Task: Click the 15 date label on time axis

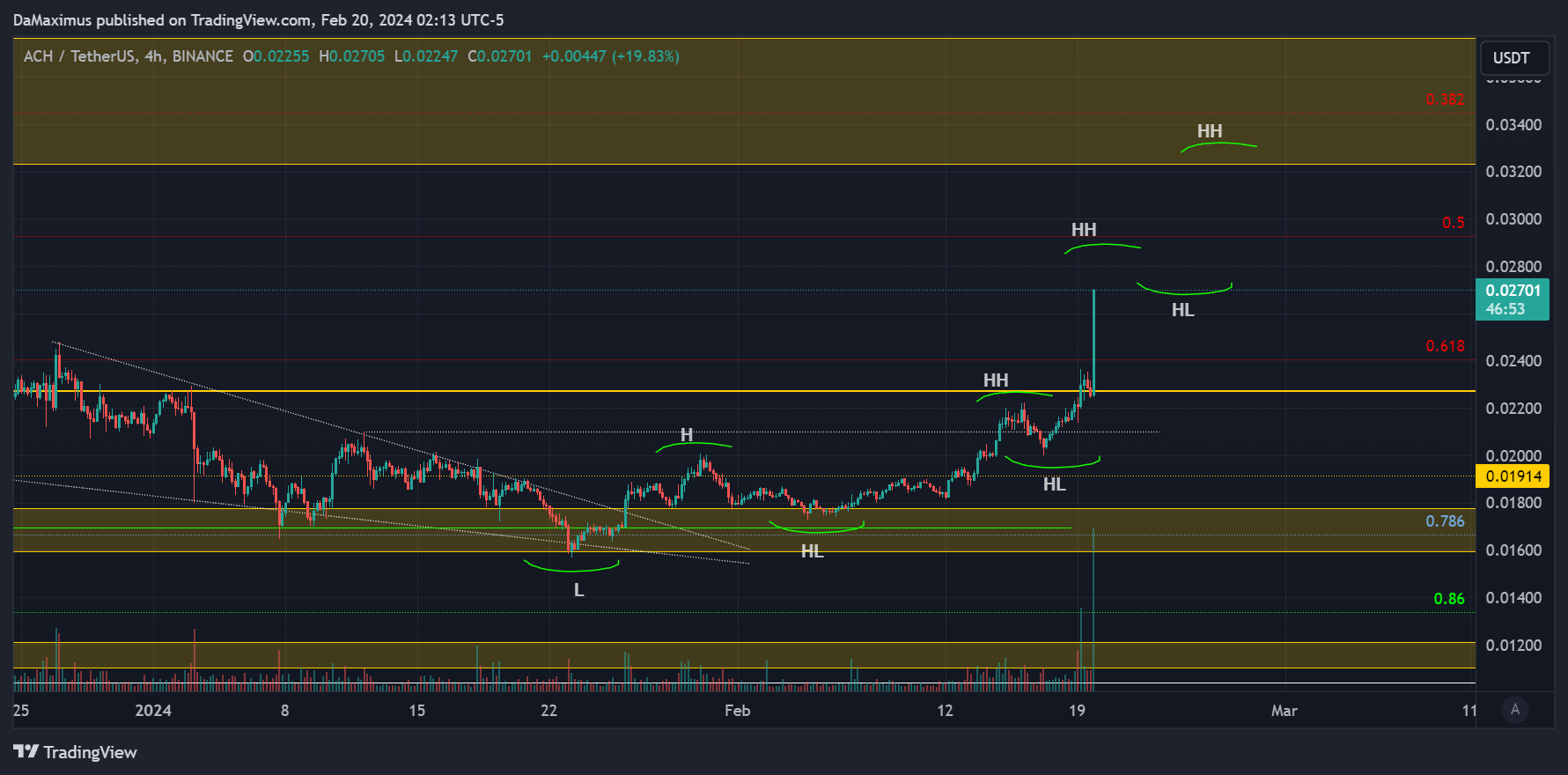Action: click(x=417, y=711)
